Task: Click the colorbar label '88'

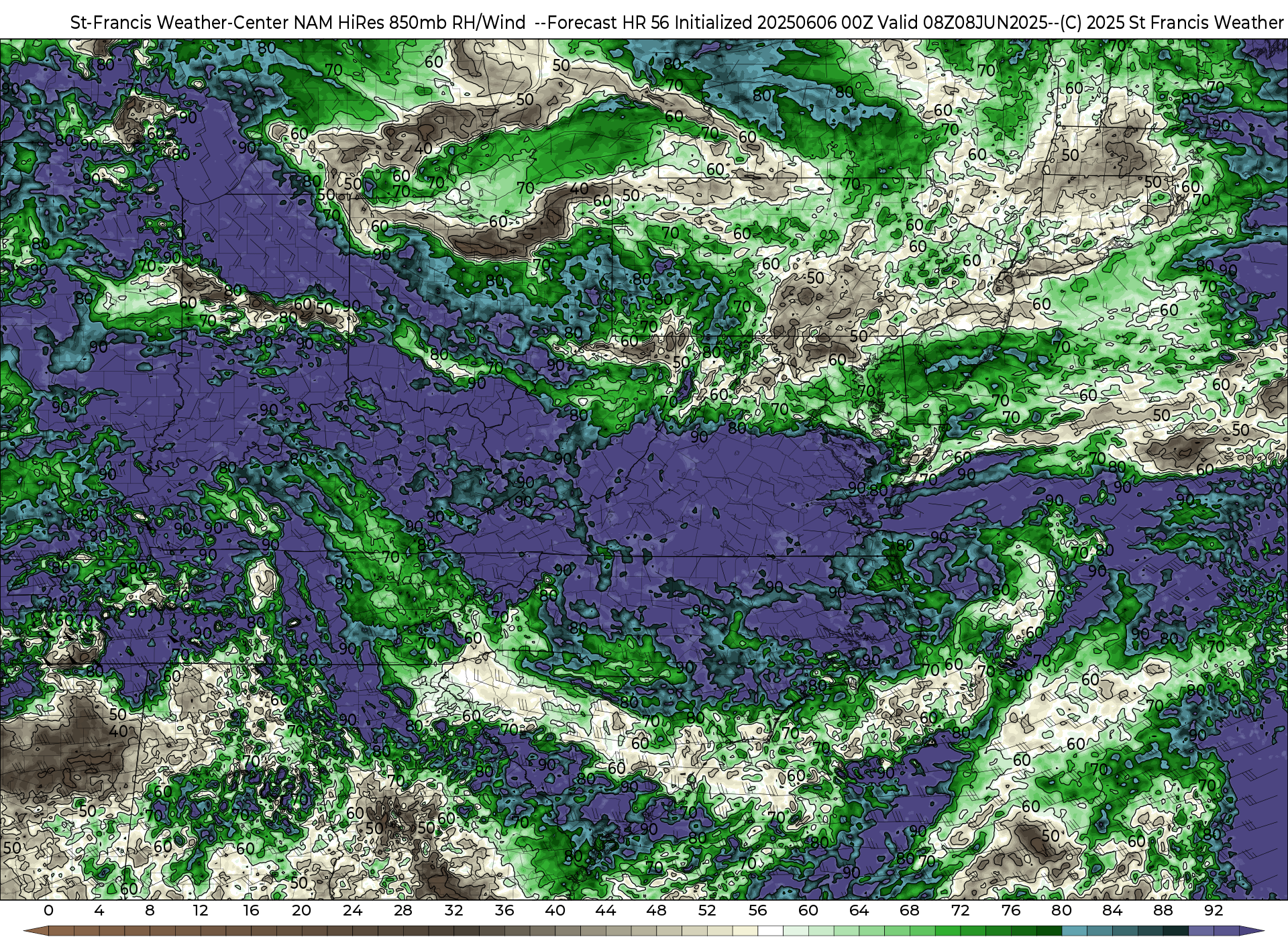Action: pyautogui.click(x=1163, y=910)
